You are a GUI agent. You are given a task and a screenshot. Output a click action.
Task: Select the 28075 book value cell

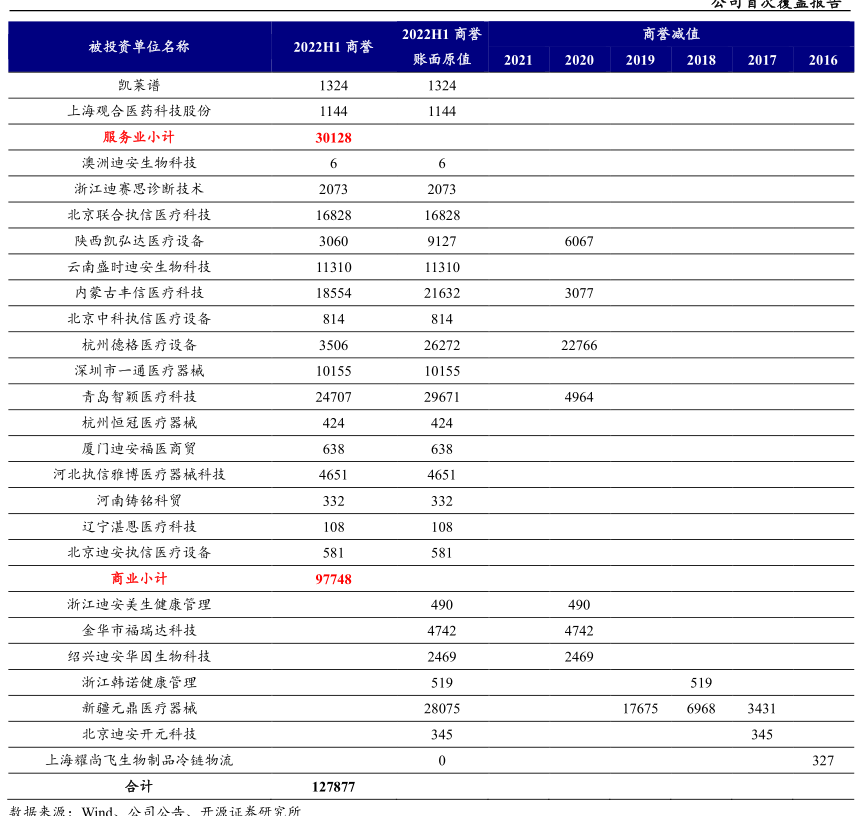[x=442, y=709]
